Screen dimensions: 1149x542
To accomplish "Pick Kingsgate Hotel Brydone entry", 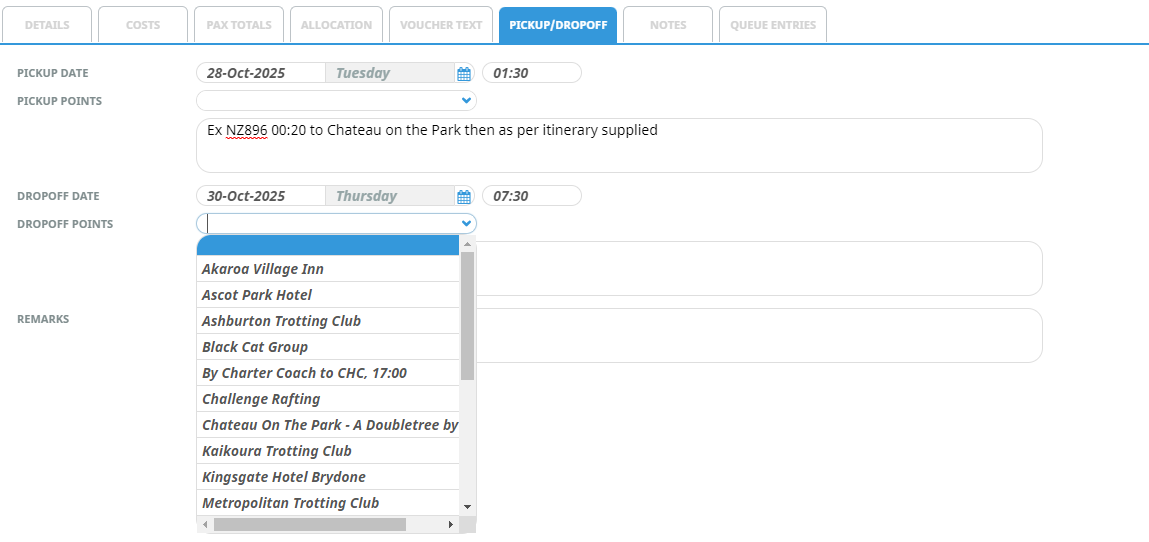I will (328, 477).
